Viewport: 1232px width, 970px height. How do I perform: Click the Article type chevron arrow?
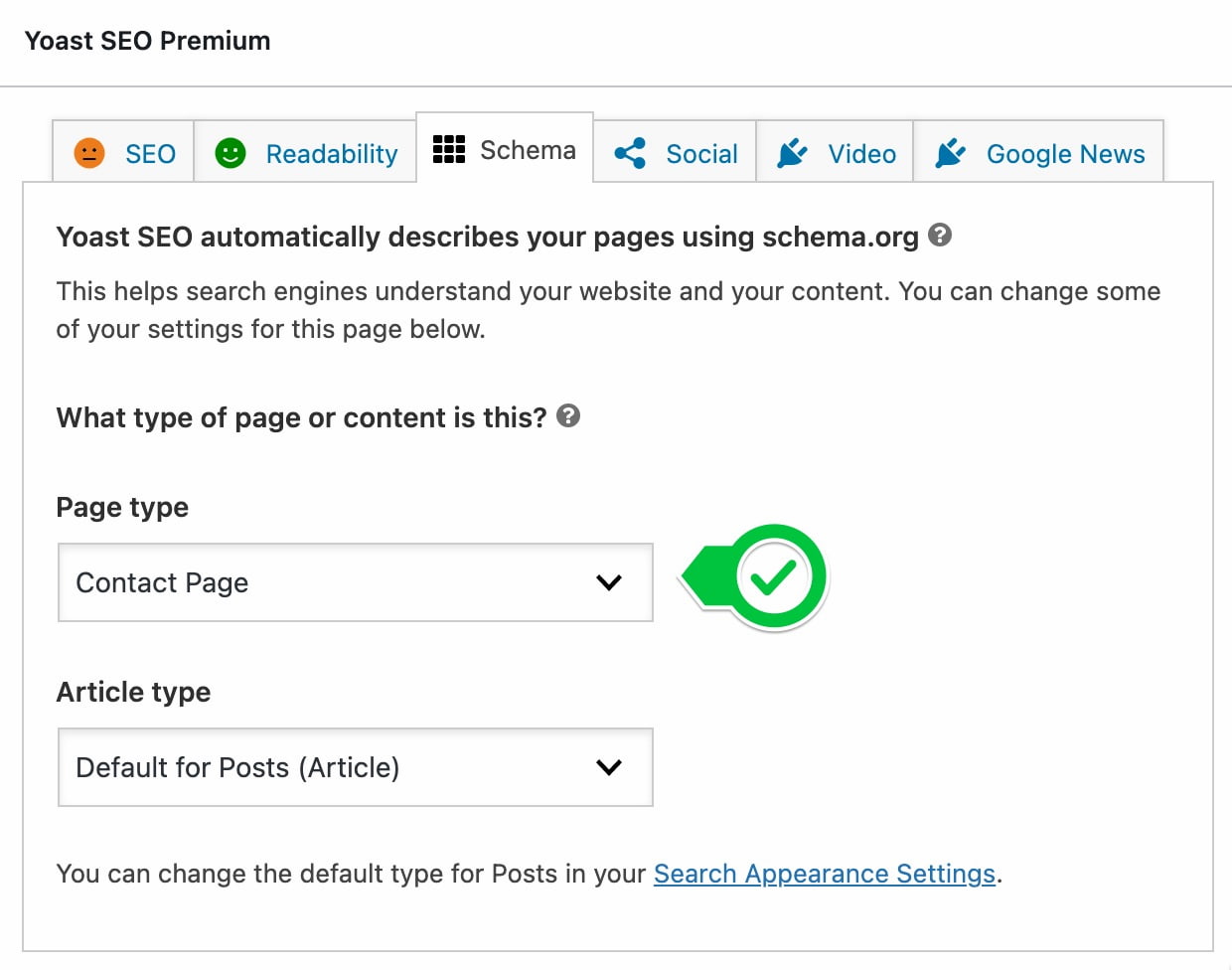coord(609,767)
